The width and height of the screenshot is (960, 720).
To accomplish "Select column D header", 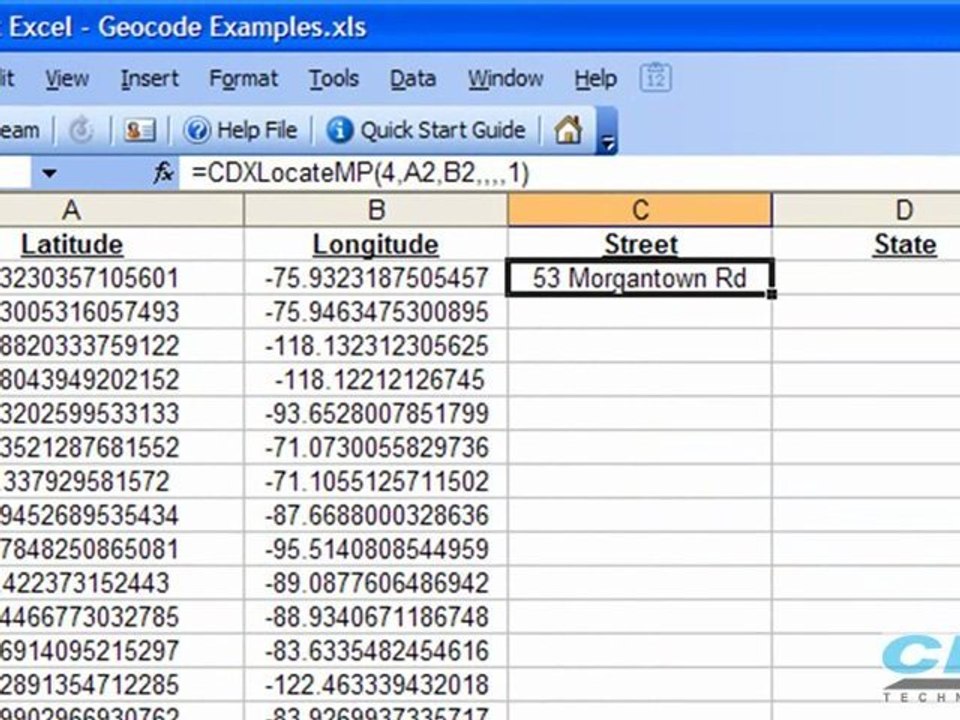I will pyautogui.click(x=866, y=210).
